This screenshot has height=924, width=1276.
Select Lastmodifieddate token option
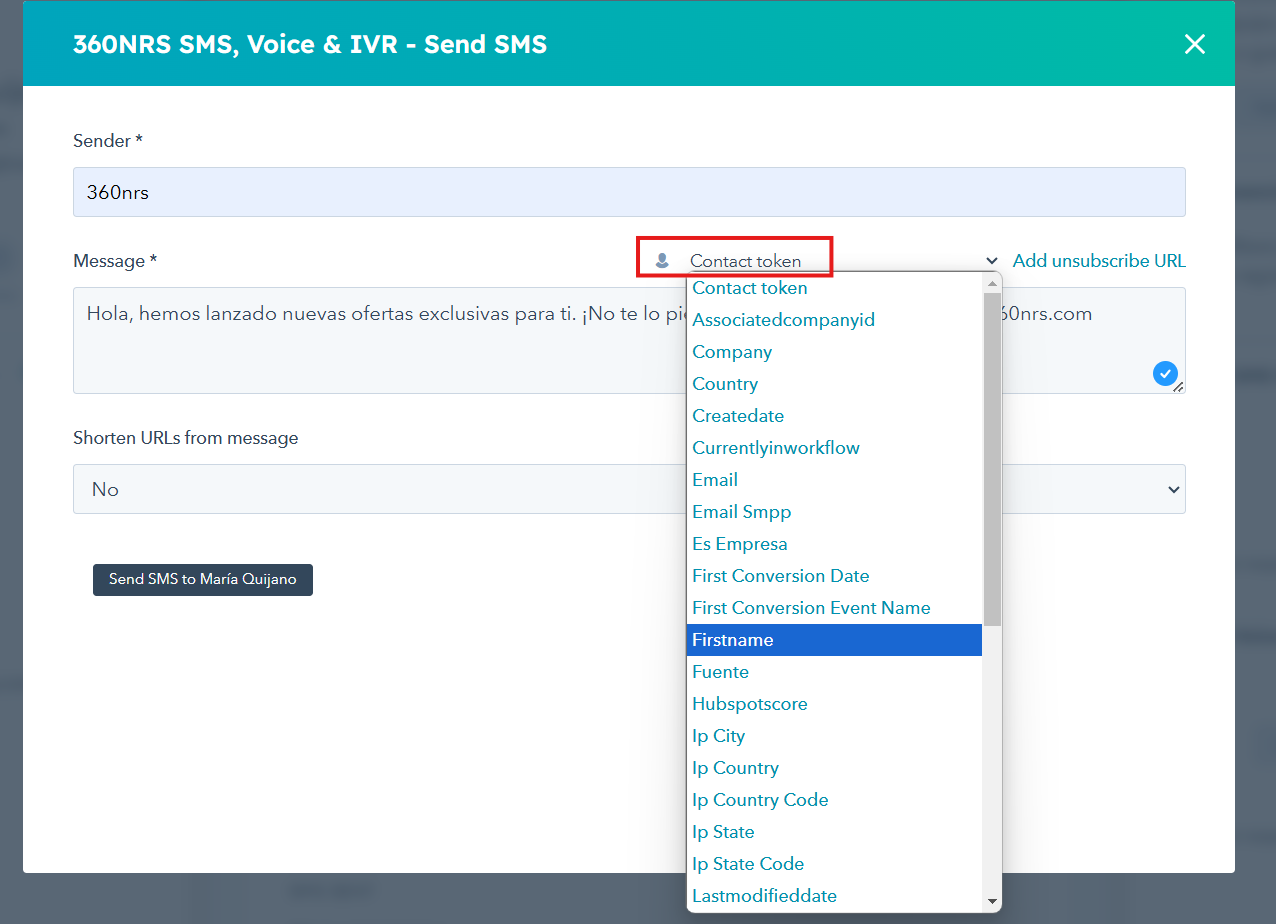pos(764,896)
